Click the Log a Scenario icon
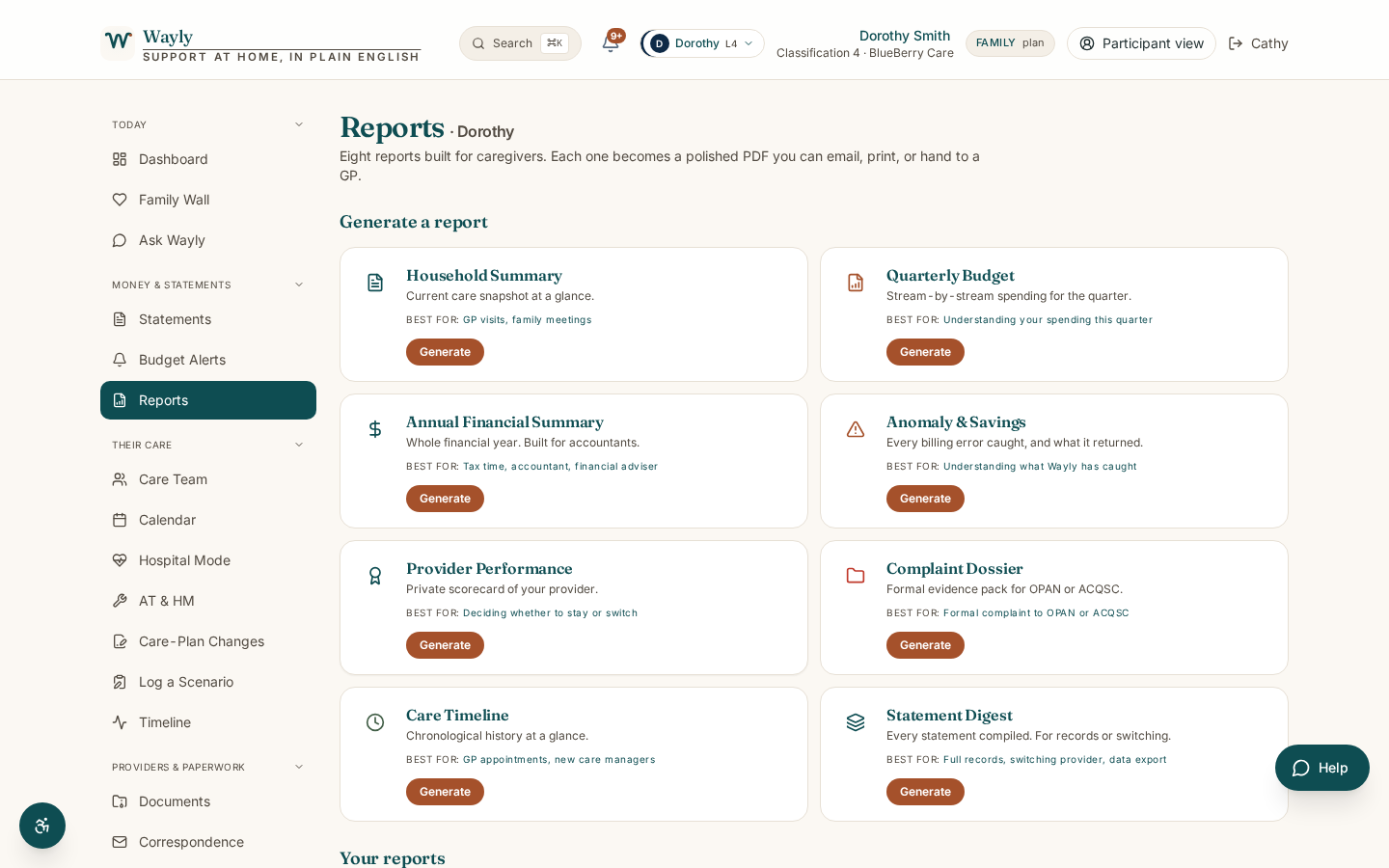The image size is (1389, 868). (x=120, y=682)
